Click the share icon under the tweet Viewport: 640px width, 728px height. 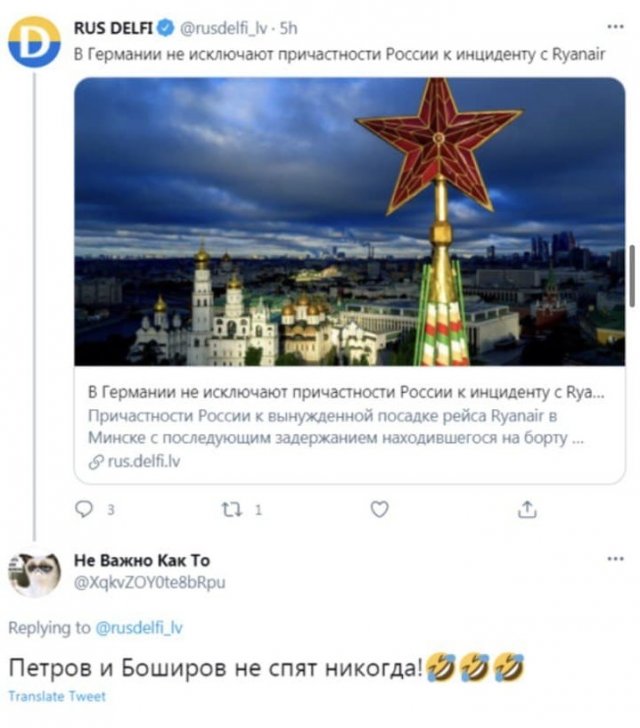(526, 510)
